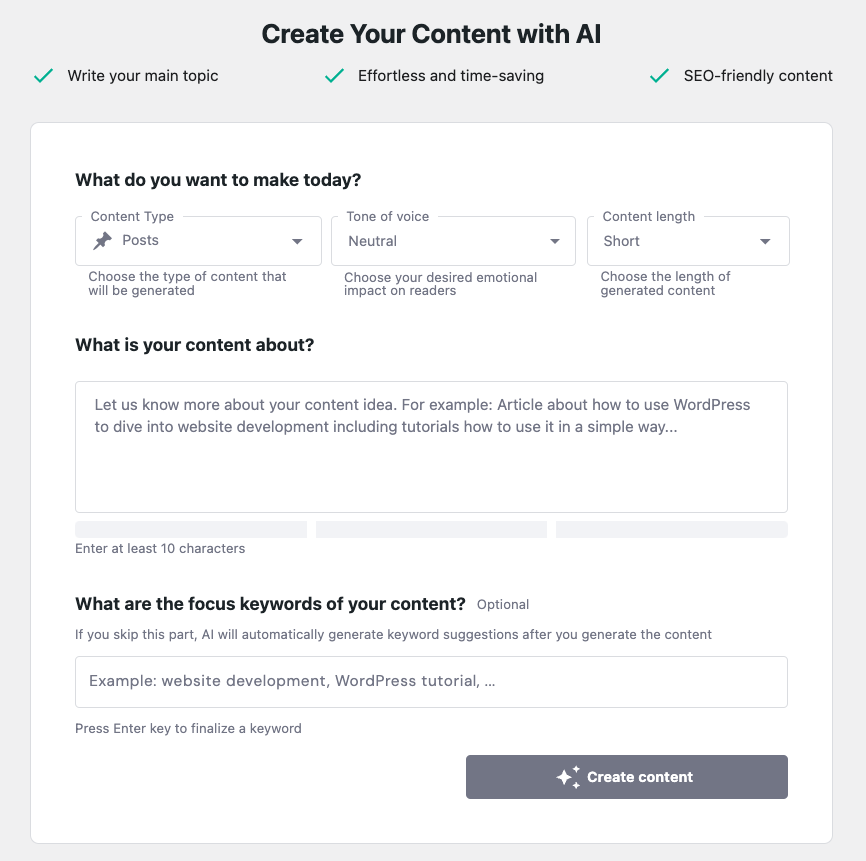Click the middle progress segment below the textarea
Image resolution: width=866 pixels, height=861 pixels.
430,528
